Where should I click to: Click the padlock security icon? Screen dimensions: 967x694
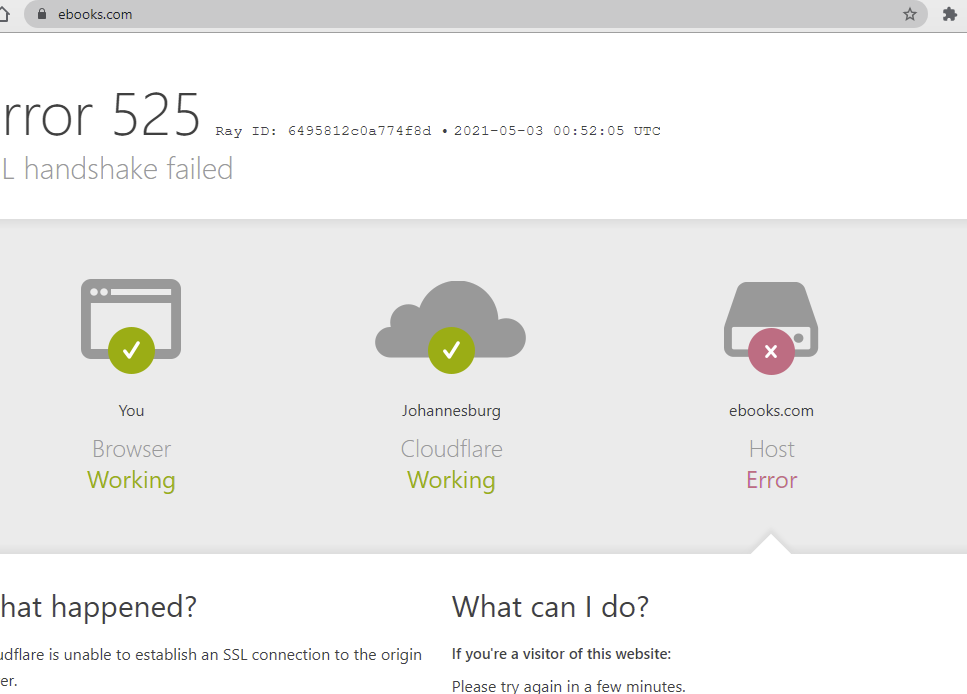click(42, 14)
